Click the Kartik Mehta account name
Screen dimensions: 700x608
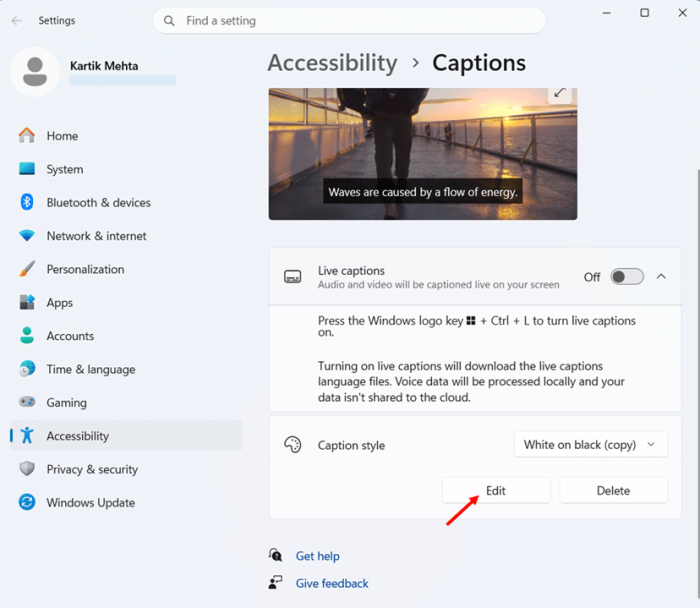(x=104, y=66)
